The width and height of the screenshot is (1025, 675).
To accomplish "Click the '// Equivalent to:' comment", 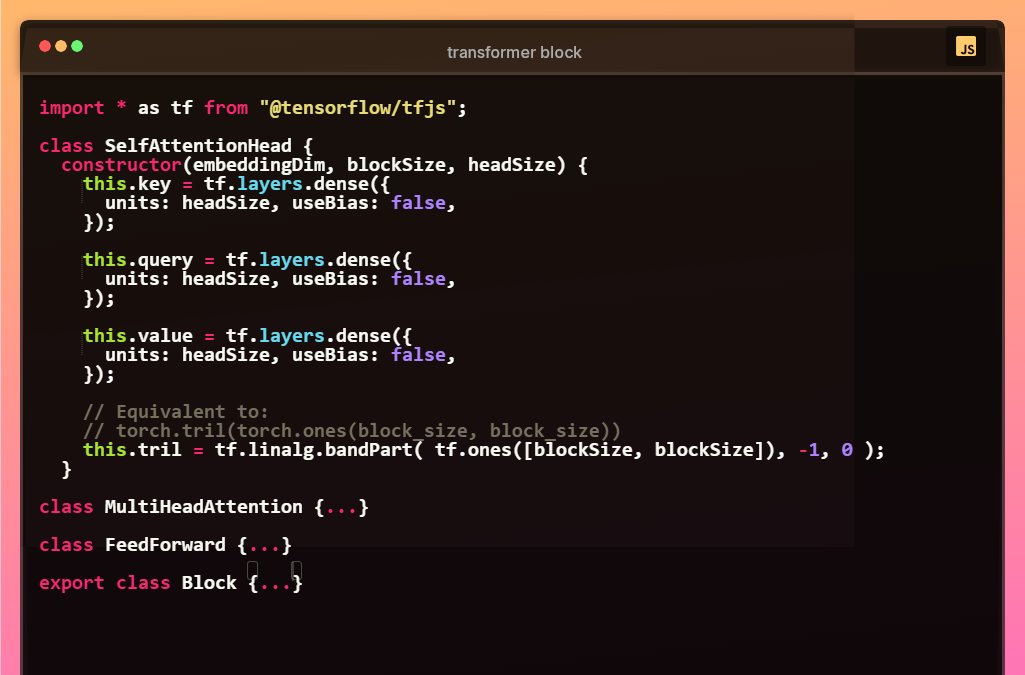I will 176,412.
